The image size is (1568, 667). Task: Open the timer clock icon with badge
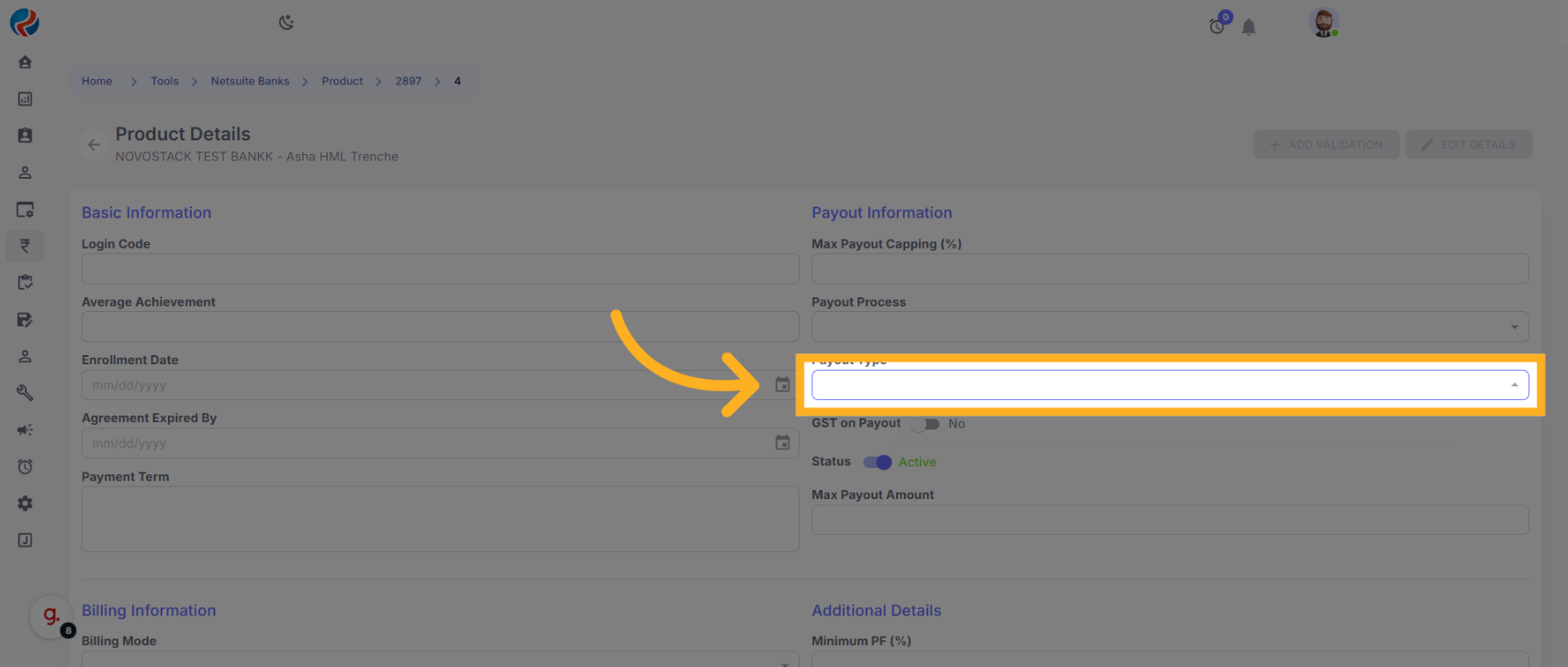(x=1217, y=26)
